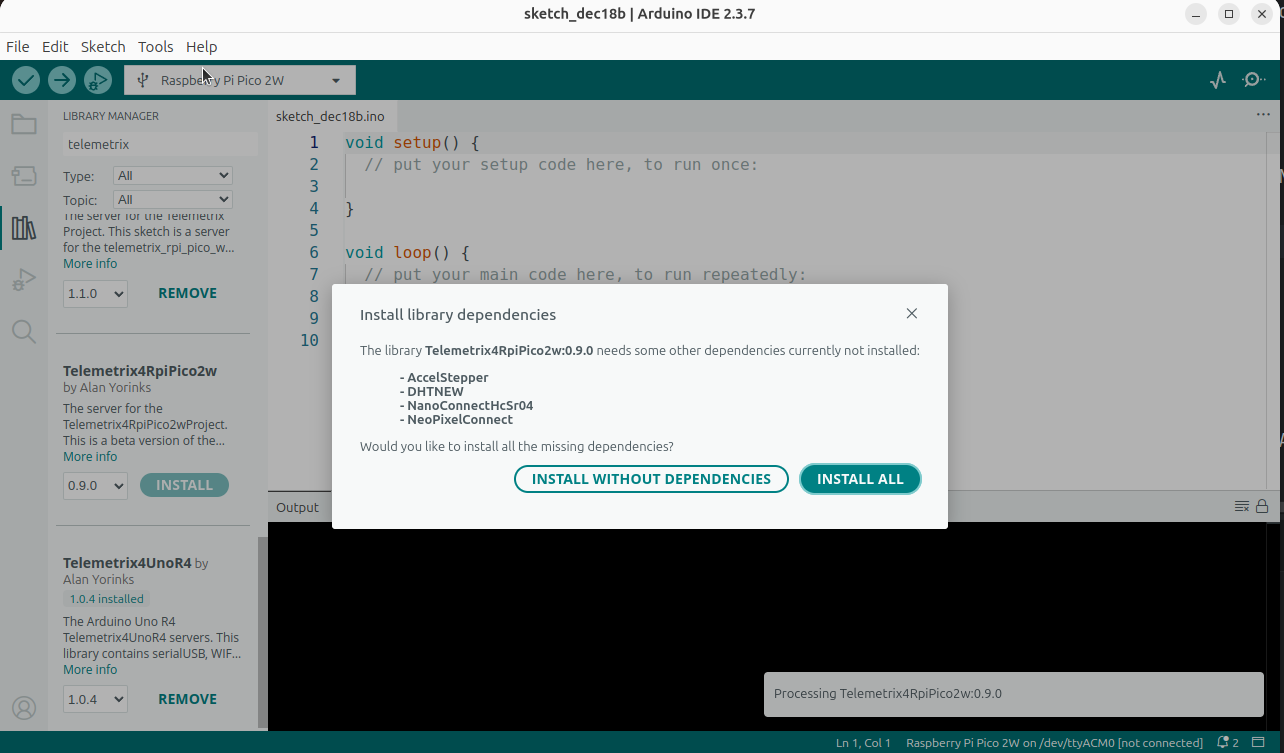Close the Install library dependencies dialog

coord(911,313)
